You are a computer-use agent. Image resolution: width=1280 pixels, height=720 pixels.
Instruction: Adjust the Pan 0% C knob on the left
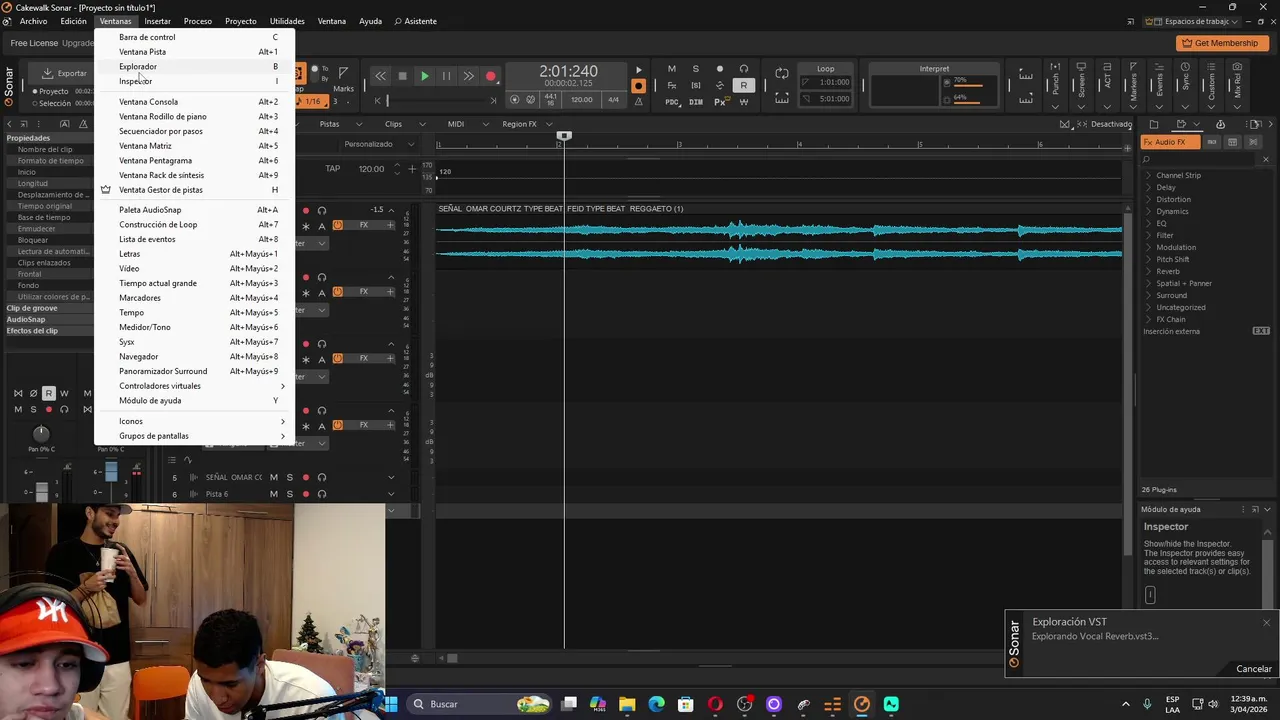pos(41,433)
